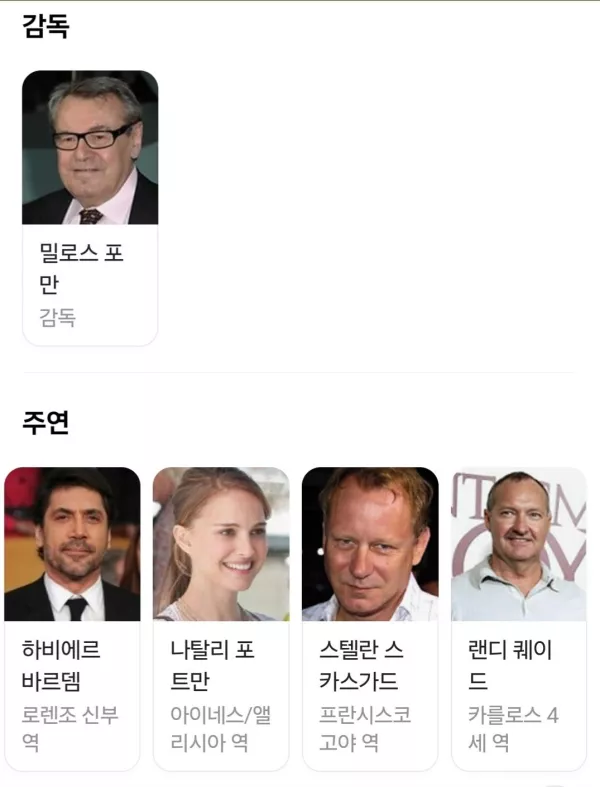This screenshot has height=787, width=600.
Task: Select the 감독 role label under 밀로스 포만
Action: [x=58, y=318]
